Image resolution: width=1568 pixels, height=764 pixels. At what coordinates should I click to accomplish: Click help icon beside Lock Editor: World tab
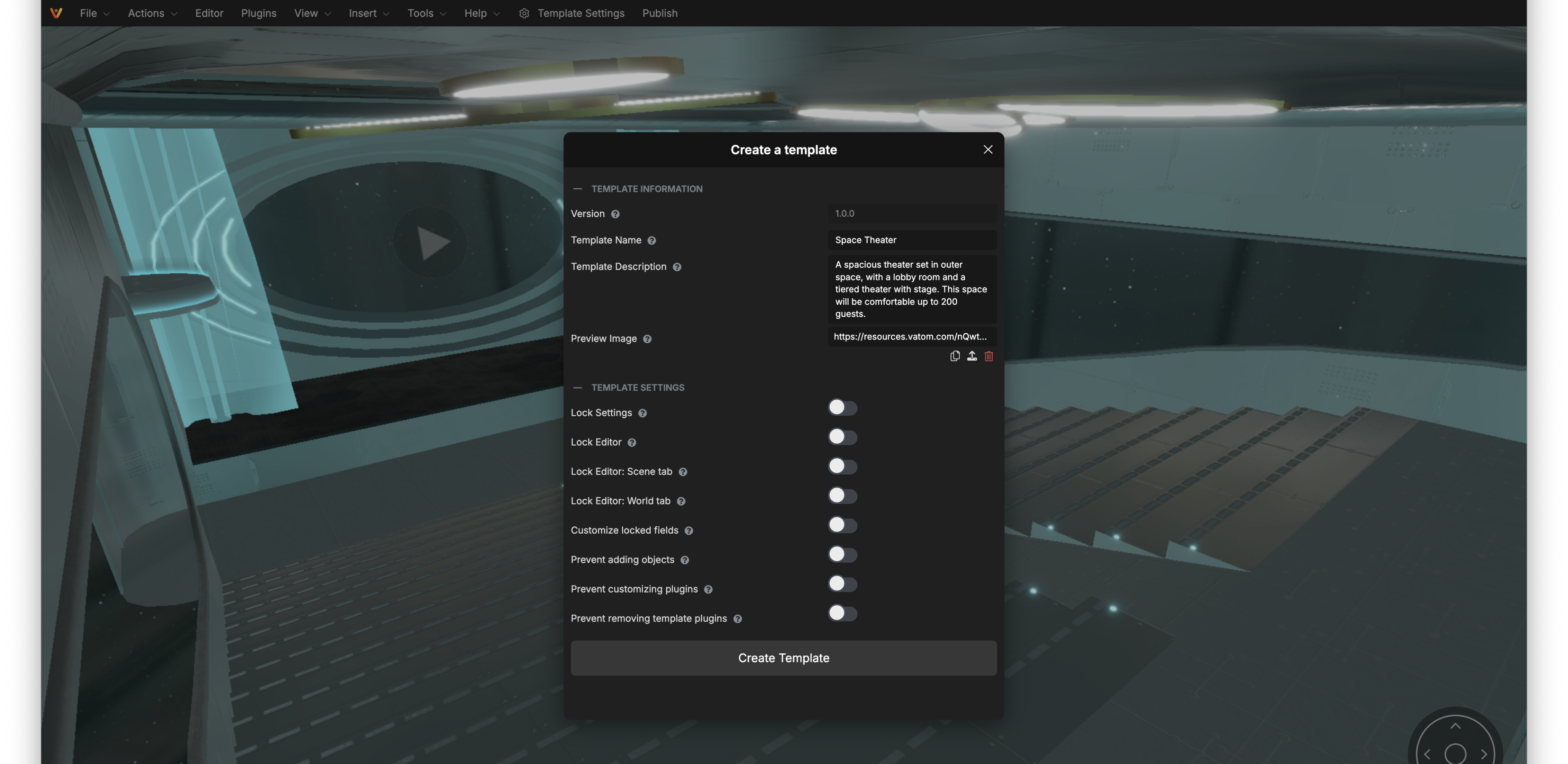click(681, 502)
